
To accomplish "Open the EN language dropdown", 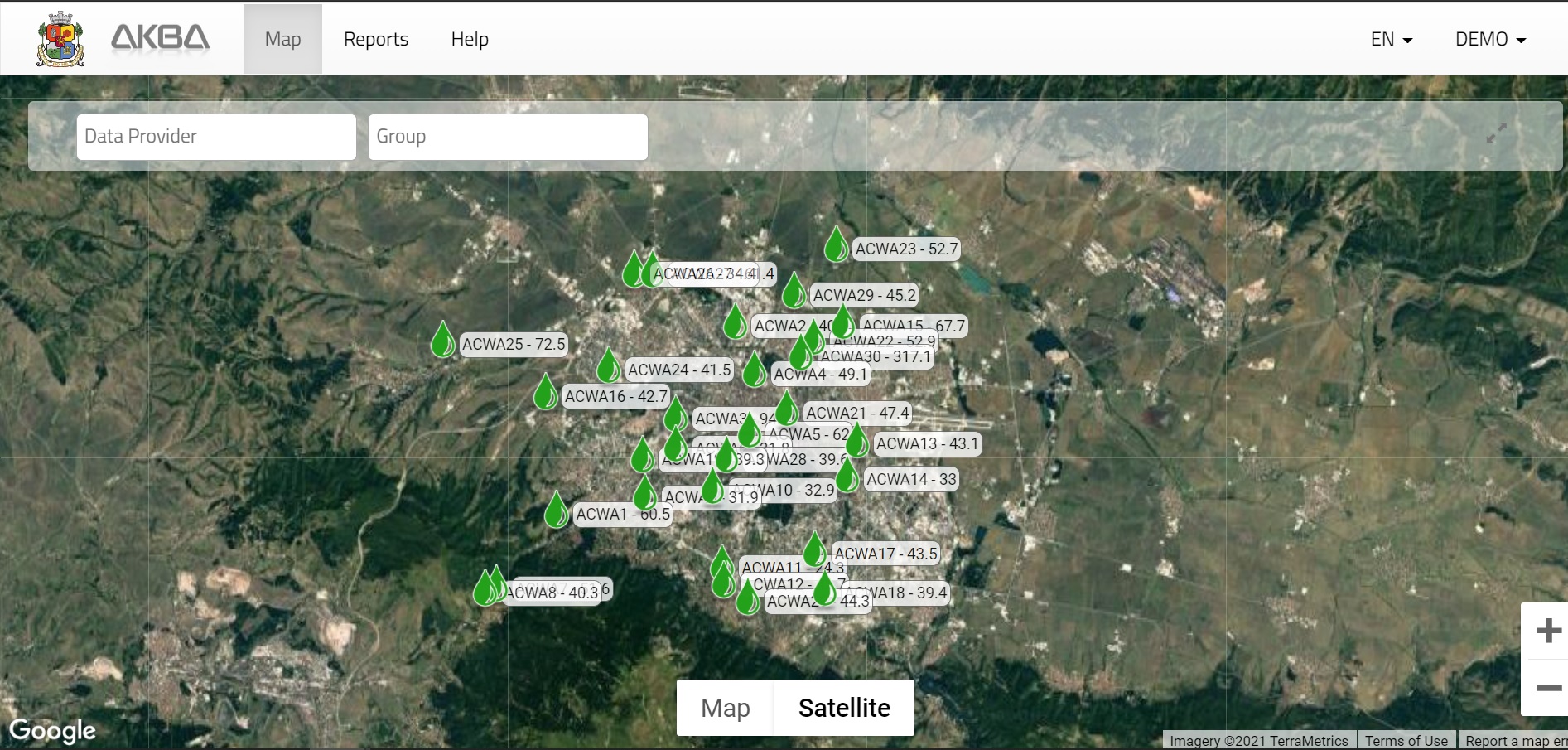I will (1391, 39).
